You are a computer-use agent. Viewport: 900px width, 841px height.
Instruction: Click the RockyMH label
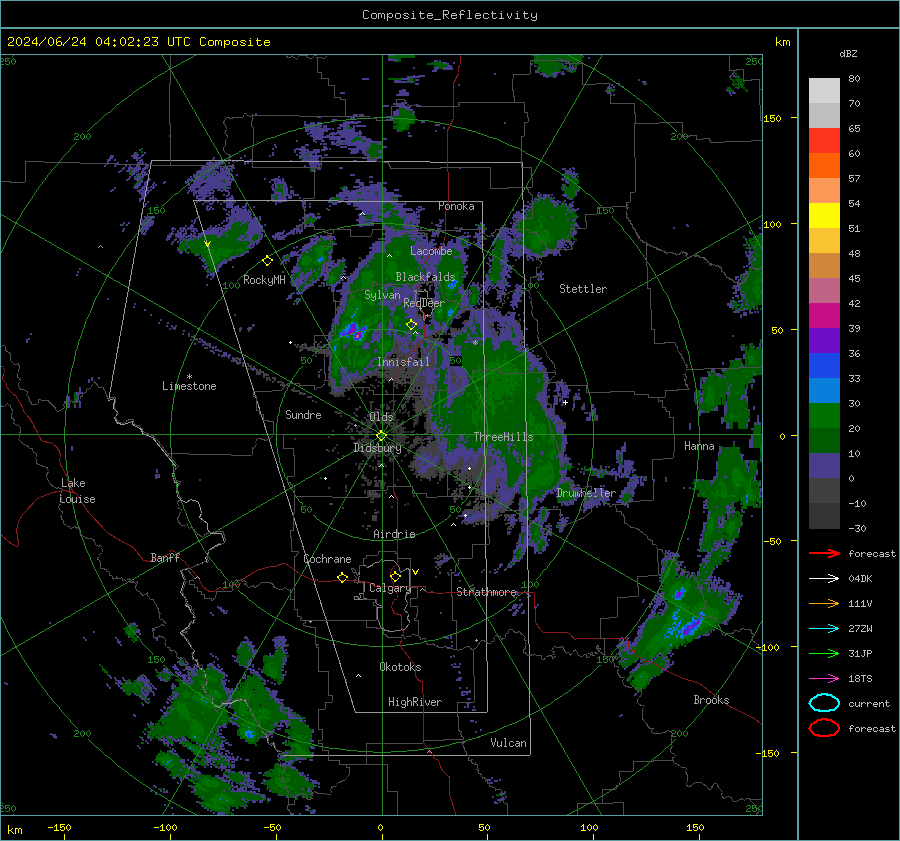264,280
